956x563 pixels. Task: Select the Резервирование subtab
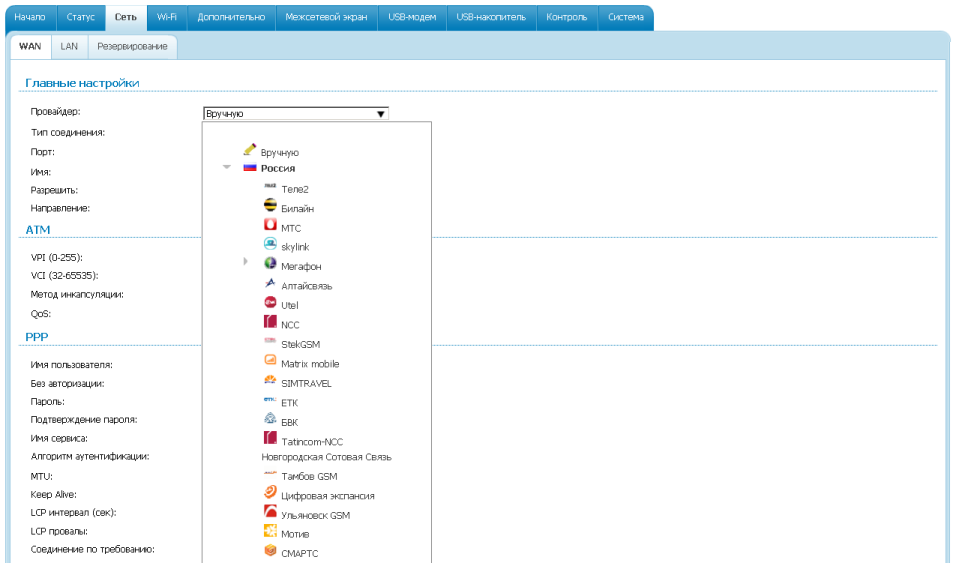pyautogui.click(x=132, y=46)
